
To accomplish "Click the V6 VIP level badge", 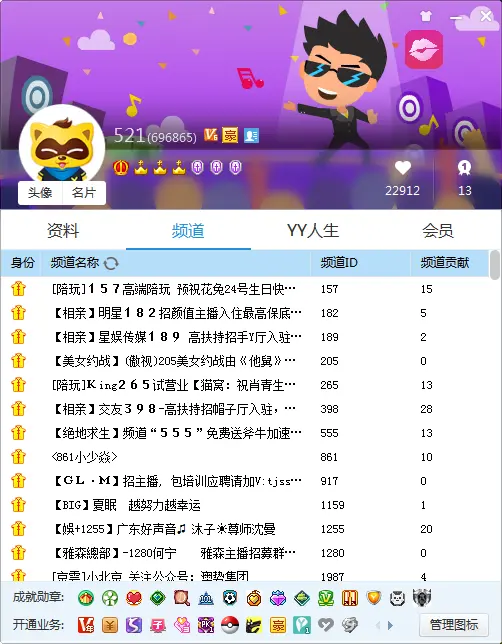I will (211, 135).
